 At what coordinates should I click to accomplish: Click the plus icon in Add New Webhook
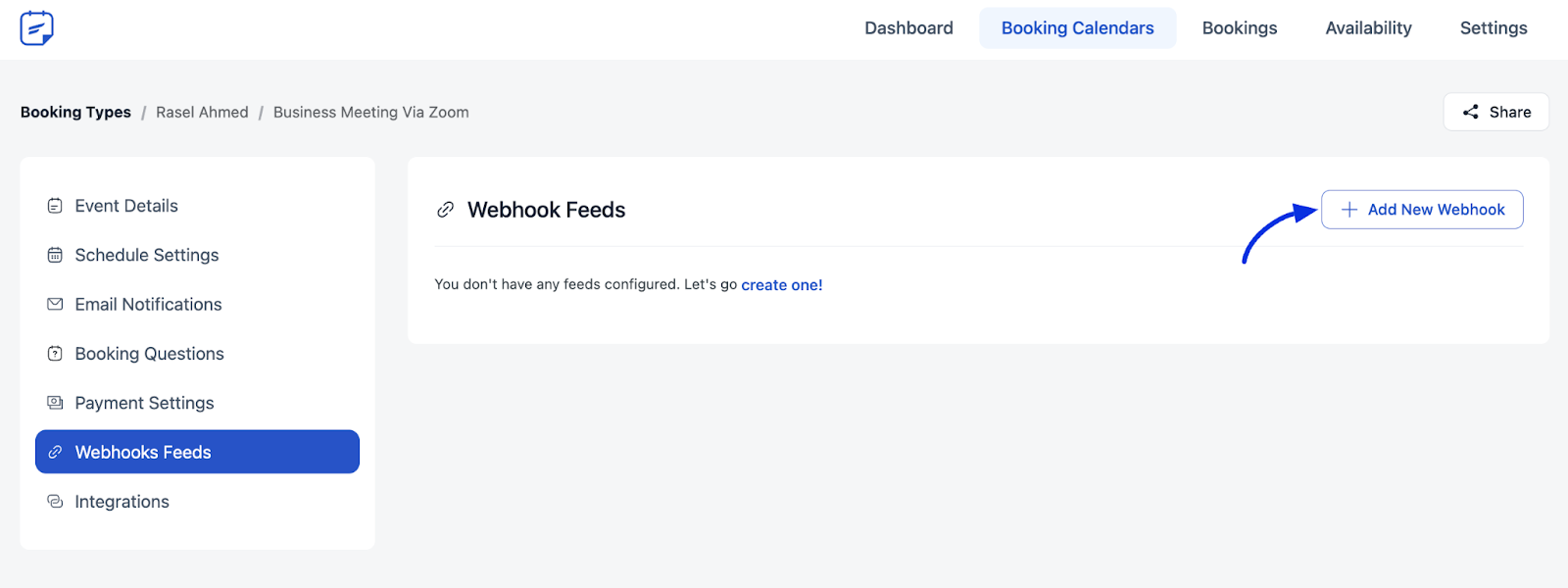(x=1349, y=210)
